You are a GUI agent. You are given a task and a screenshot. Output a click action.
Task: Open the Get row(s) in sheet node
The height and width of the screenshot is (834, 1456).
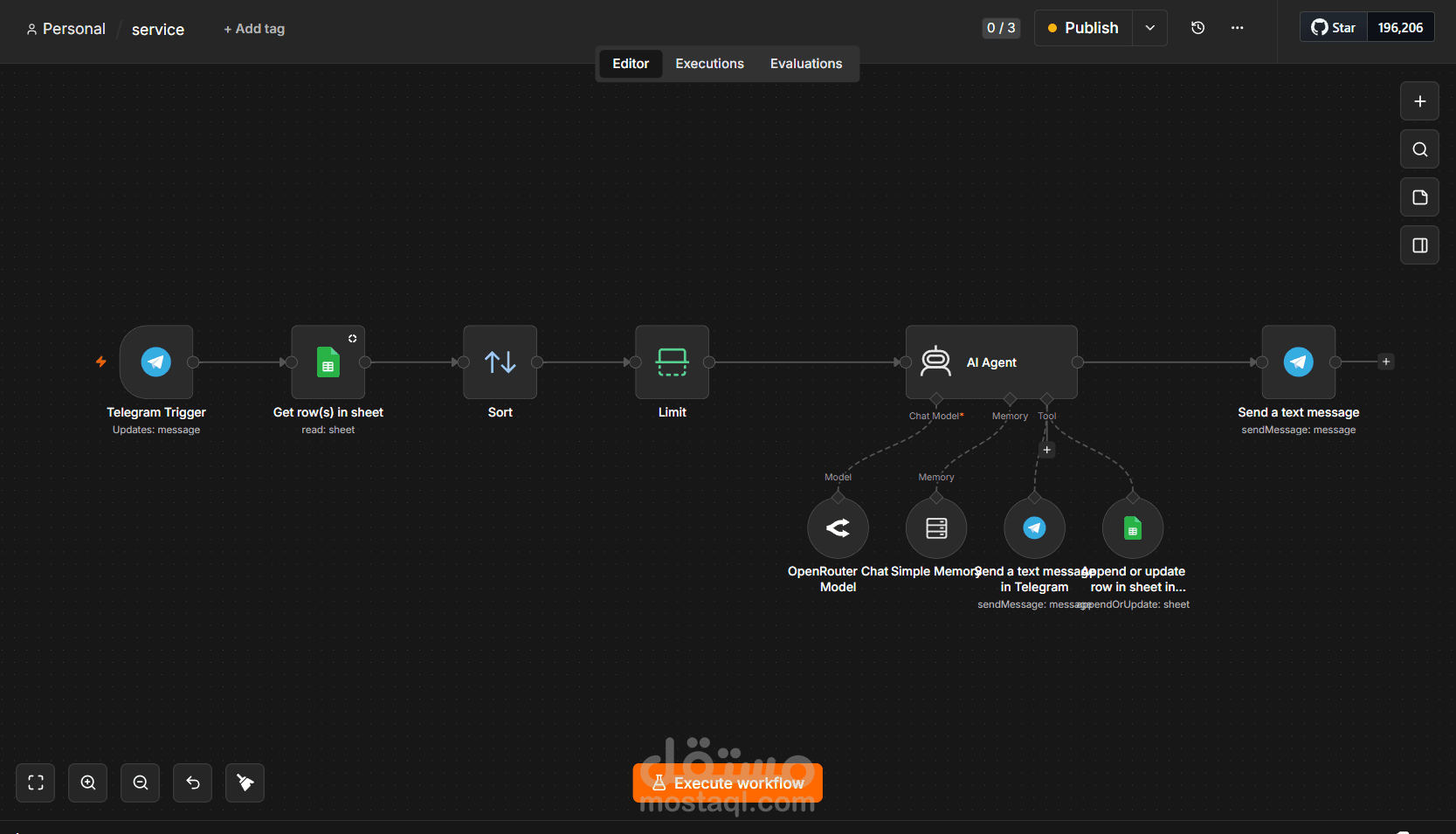coord(328,362)
